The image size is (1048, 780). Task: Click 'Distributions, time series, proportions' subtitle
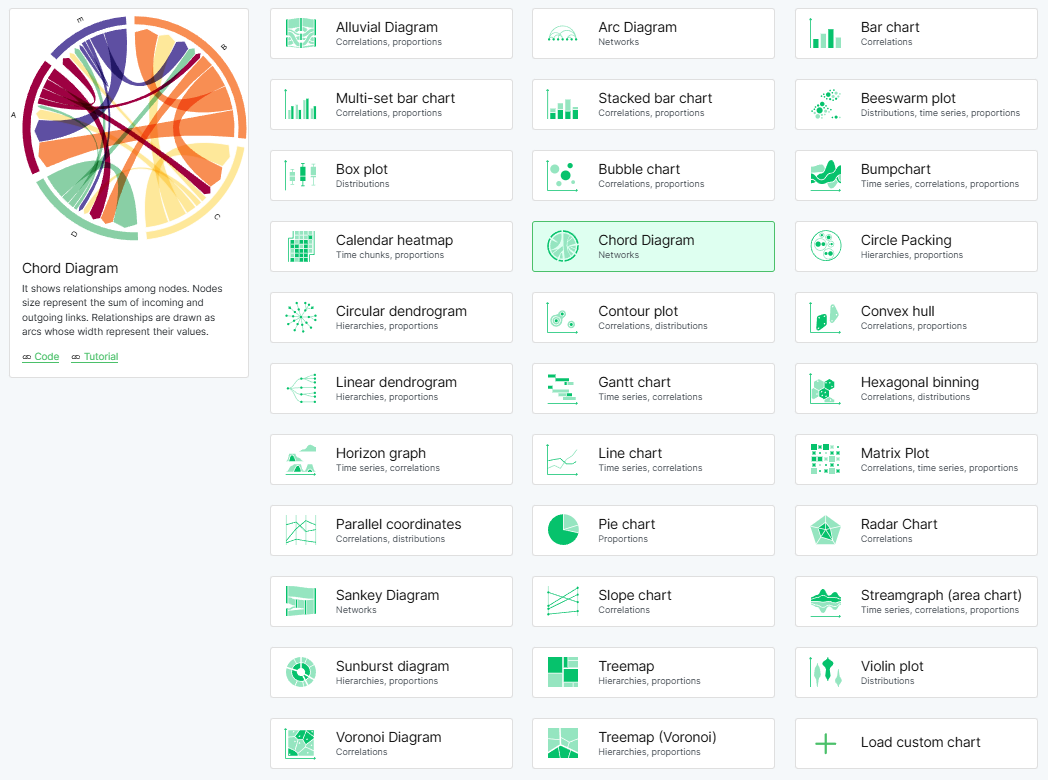click(x=940, y=113)
